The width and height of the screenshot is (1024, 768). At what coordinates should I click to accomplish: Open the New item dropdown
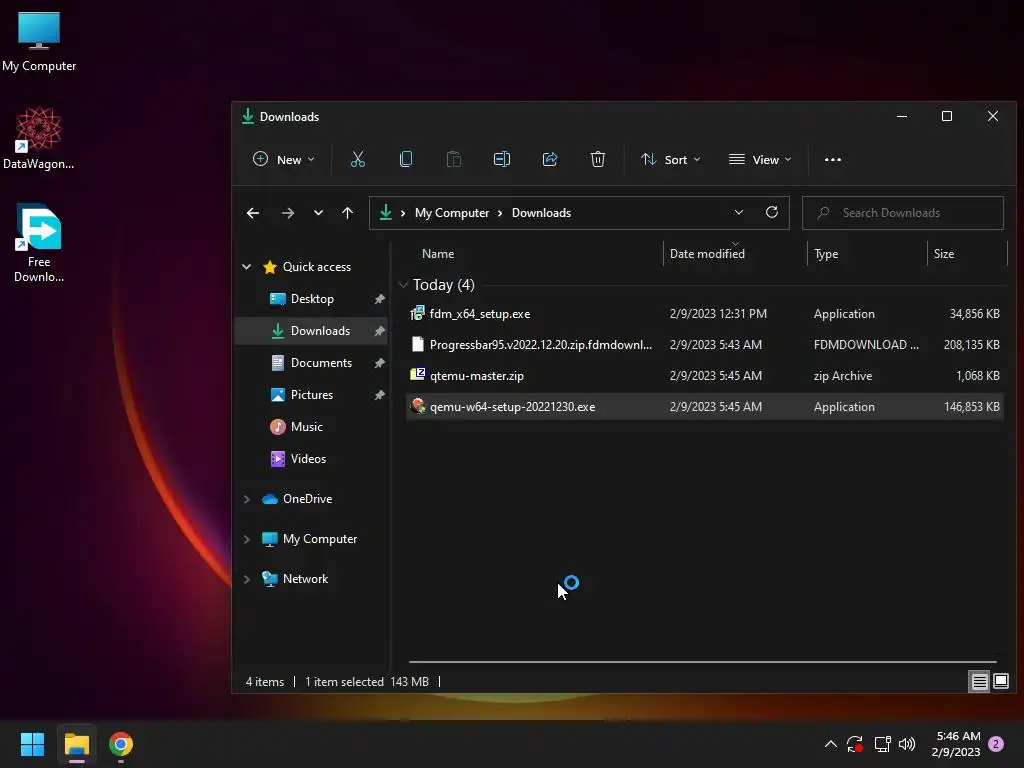click(x=283, y=159)
